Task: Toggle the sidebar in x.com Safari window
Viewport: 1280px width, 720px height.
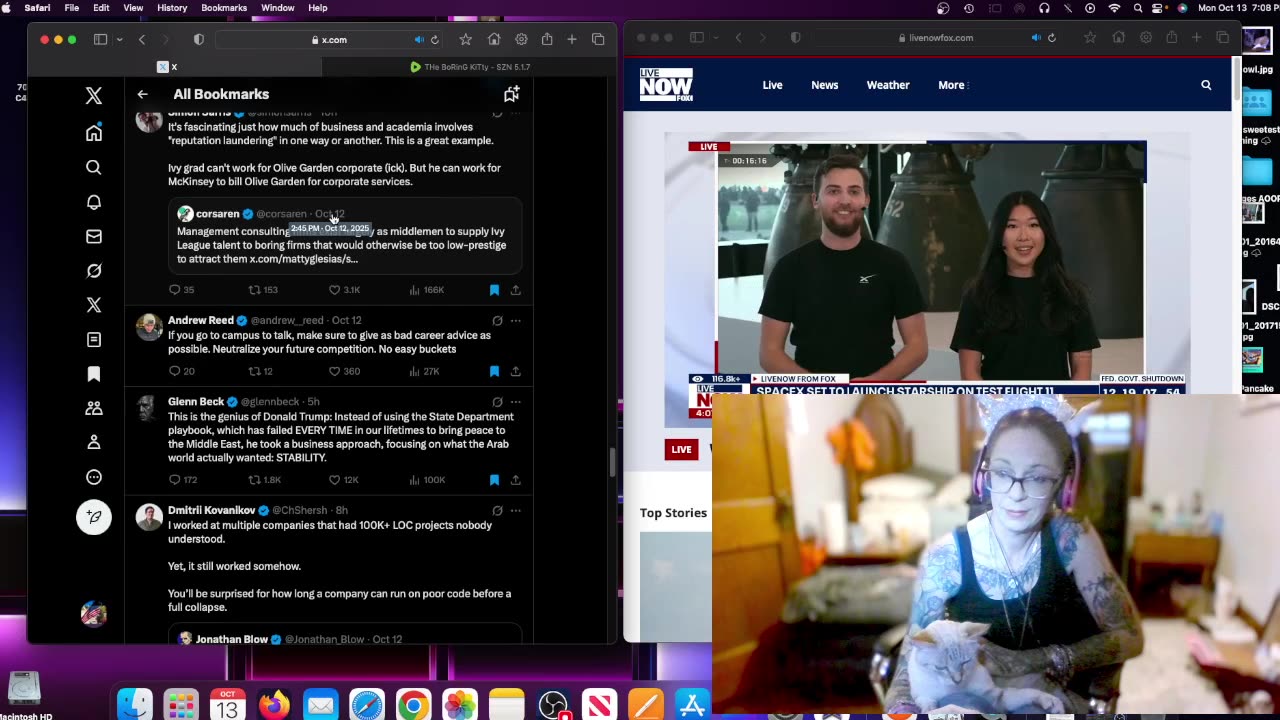Action: [x=100, y=39]
